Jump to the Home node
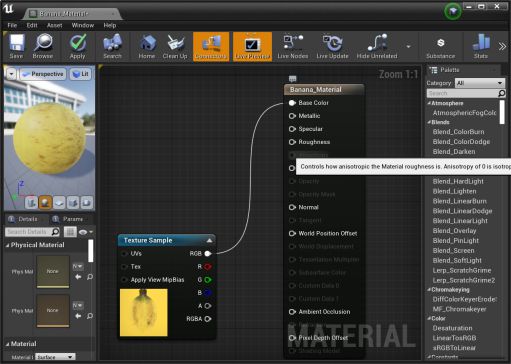 147,47
